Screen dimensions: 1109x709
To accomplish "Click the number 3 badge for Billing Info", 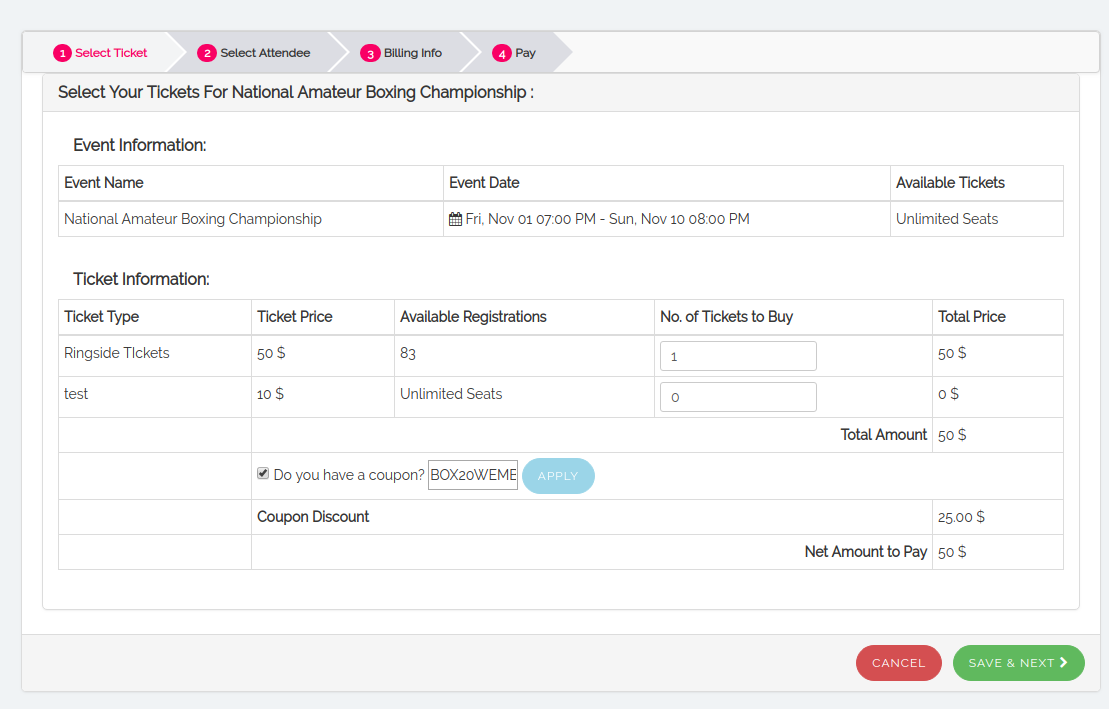I will click(370, 53).
